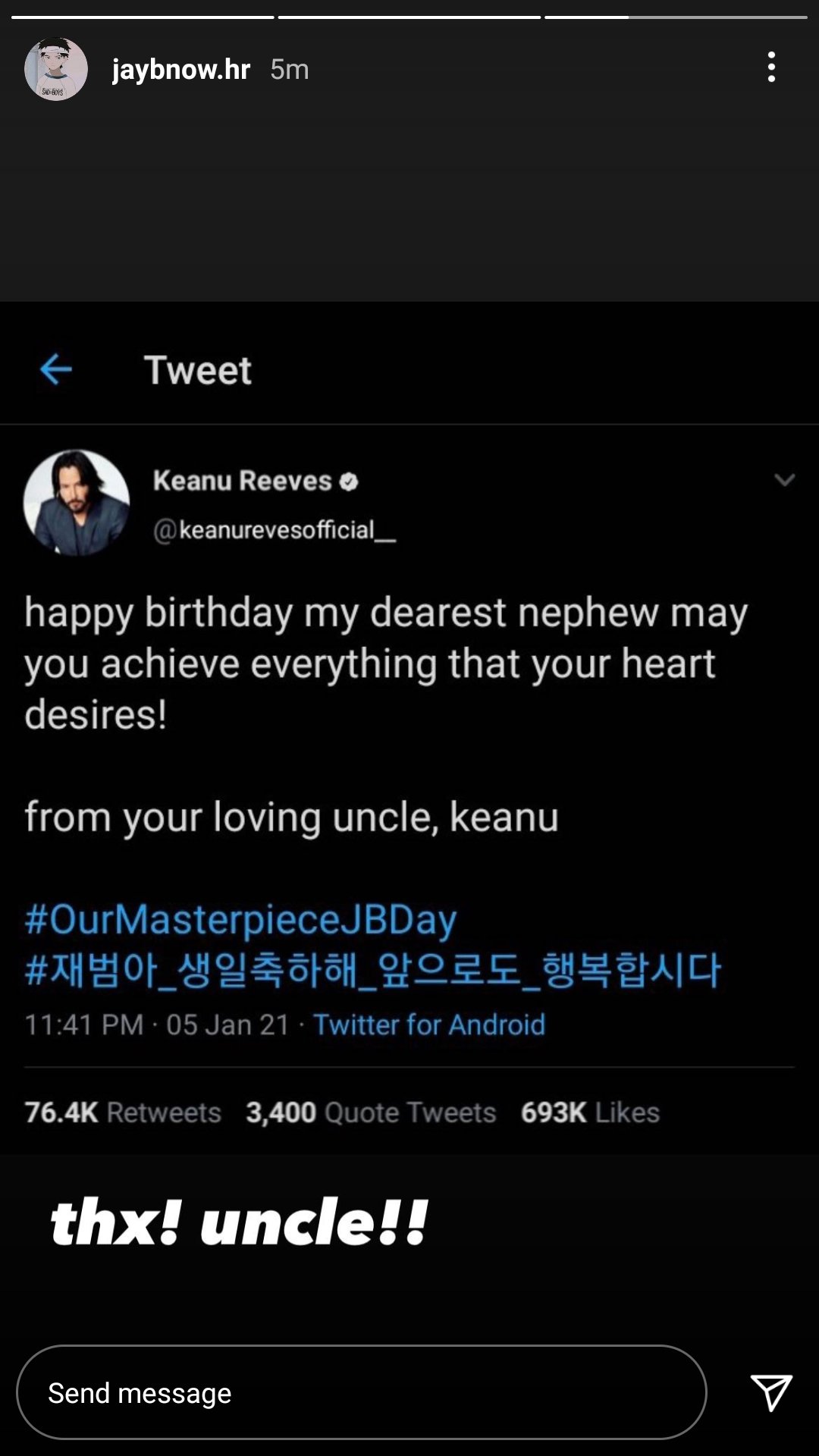Tap the paper plane share icon

click(770, 1392)
